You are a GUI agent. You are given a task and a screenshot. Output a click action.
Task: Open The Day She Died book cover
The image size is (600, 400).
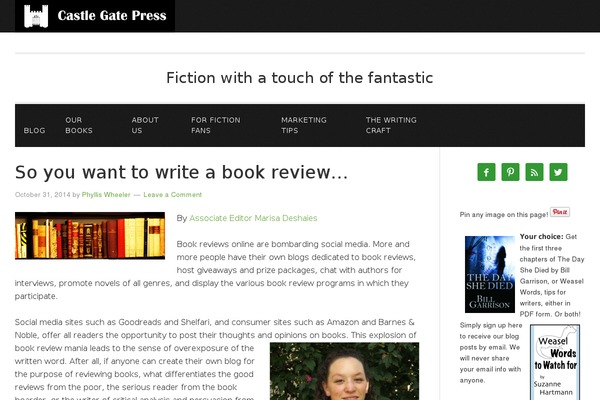490,274
